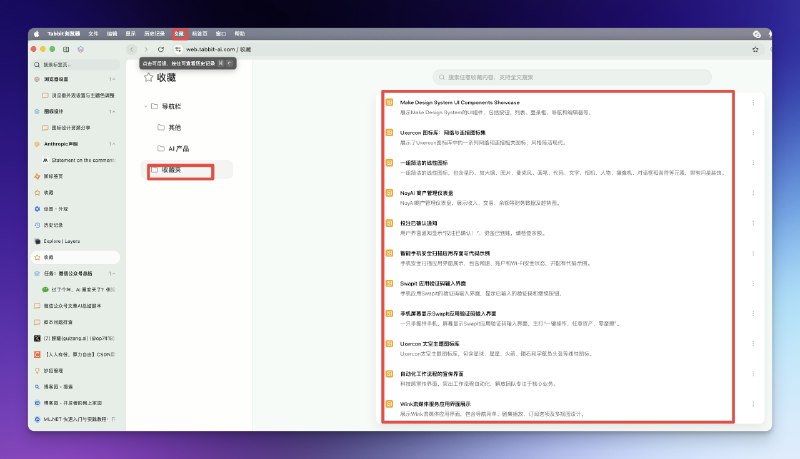Click the reload page icon
The image size is (800, 459).
pyautogui.click(x=160, y=48)
